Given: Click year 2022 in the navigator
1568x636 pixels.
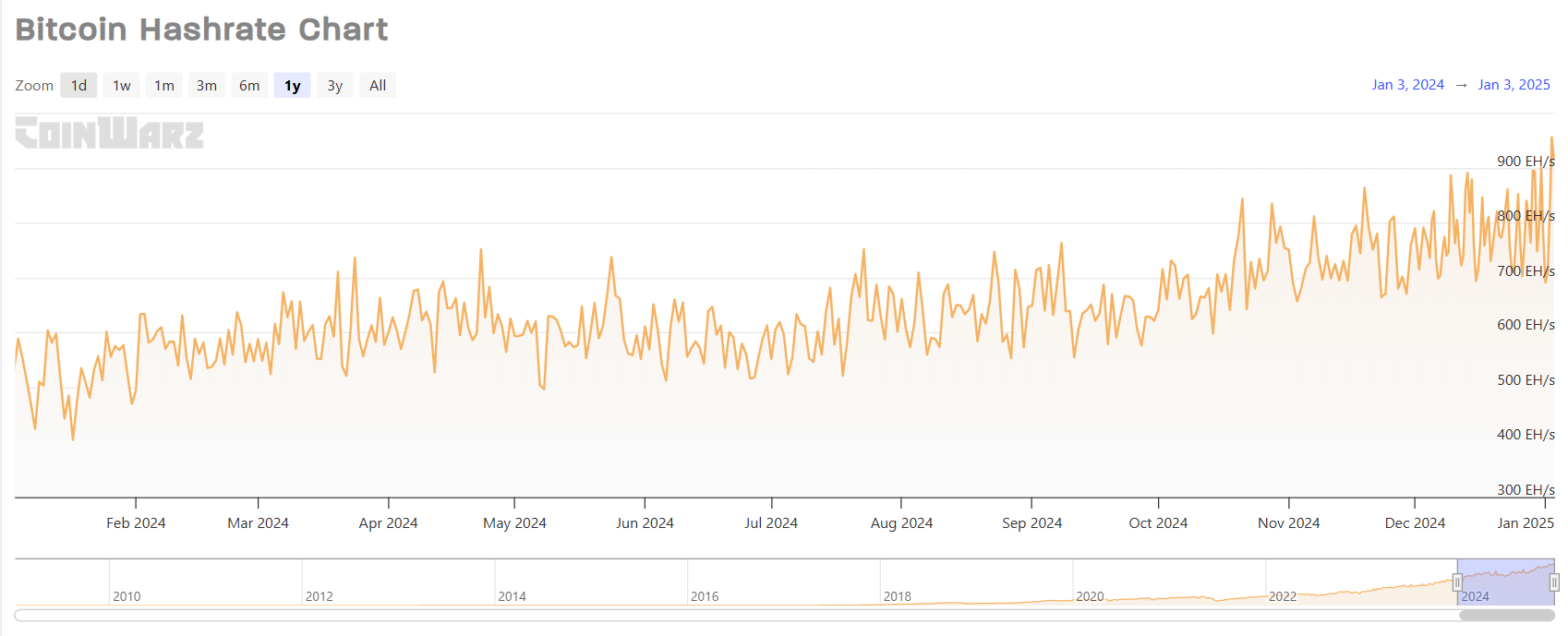Looking at the screenshot, I should click(x=1283, y=596).
